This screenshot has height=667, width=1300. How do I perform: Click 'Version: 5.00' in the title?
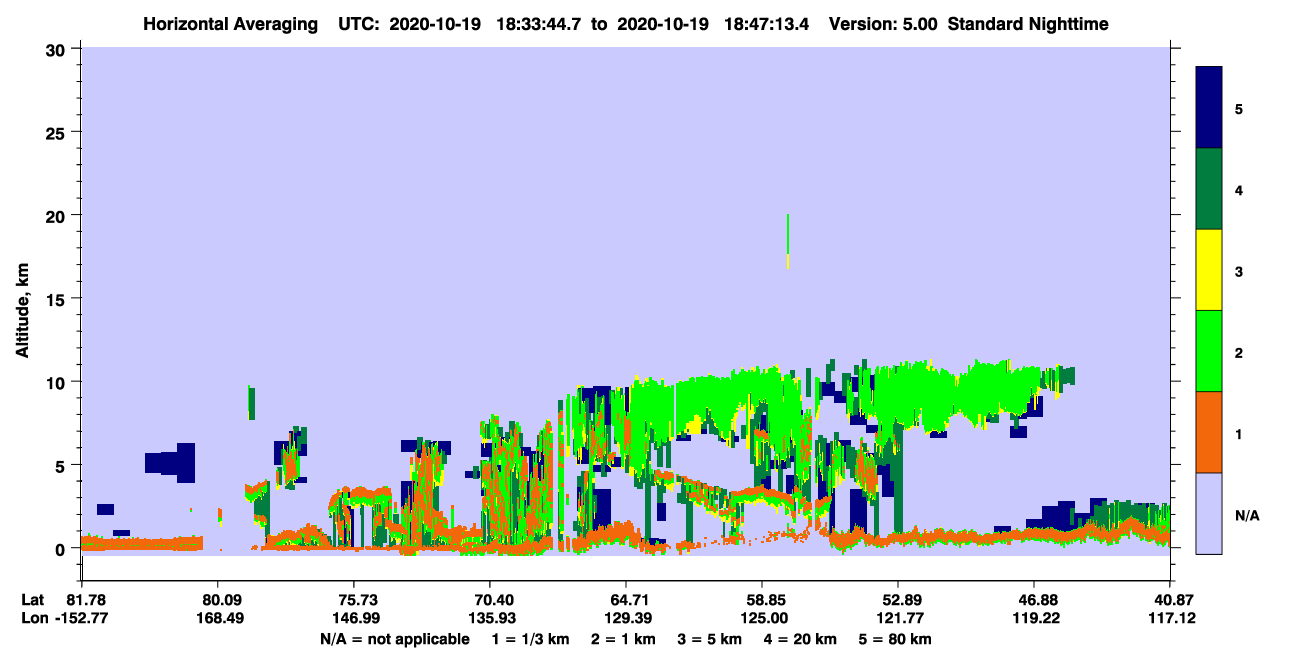882,24
